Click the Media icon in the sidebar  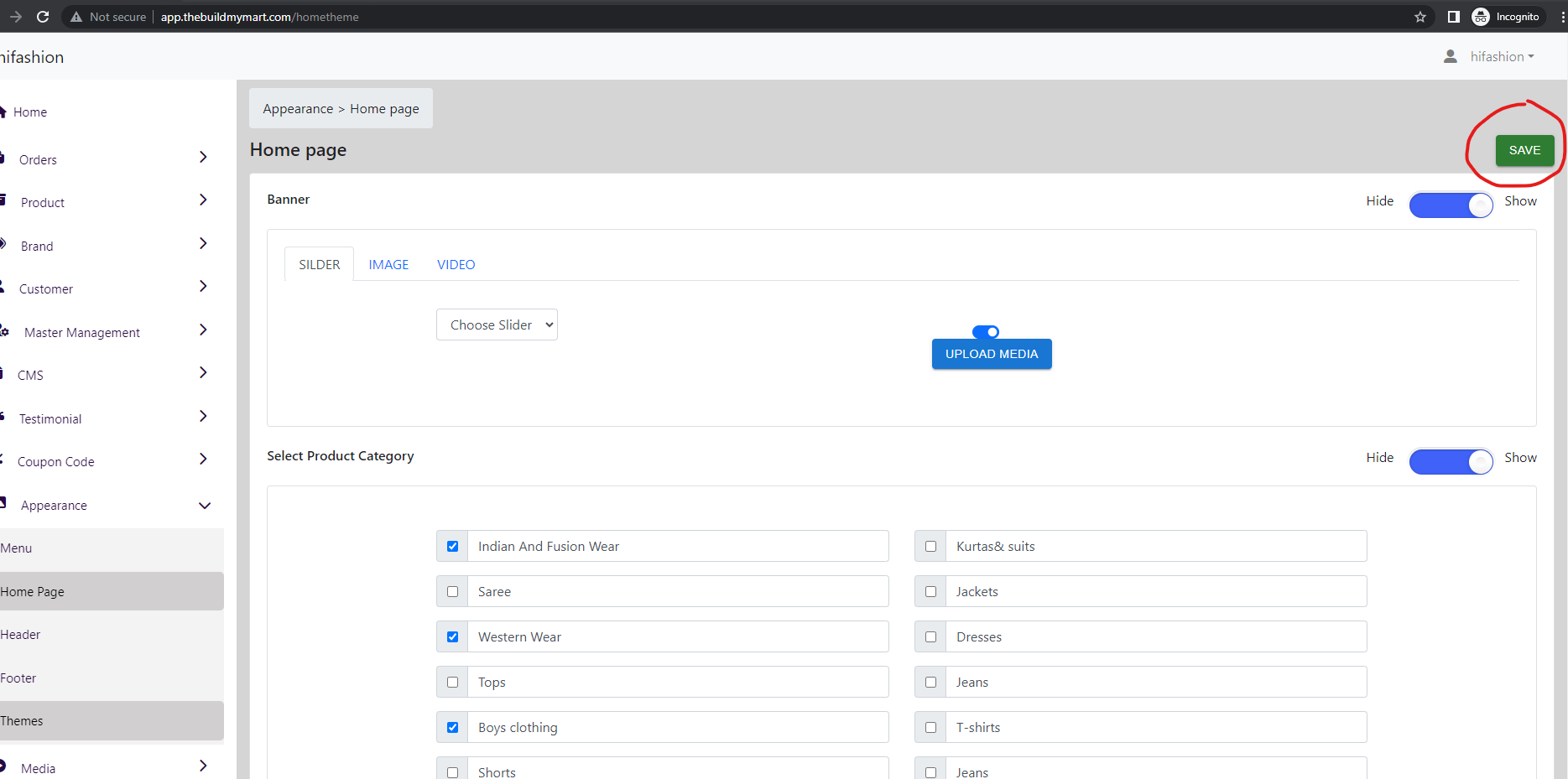point(3,766)
